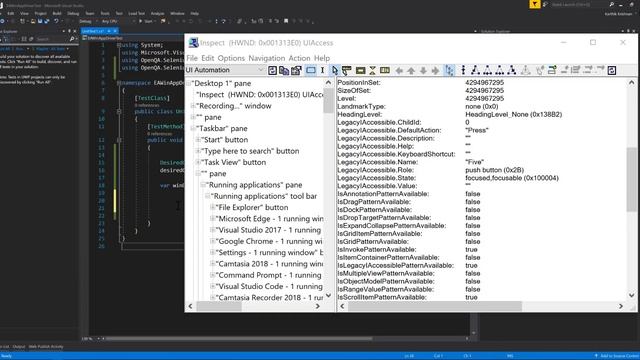Expand the "File Explorer" button tree node
640x360 pixels.
(x=212, y=207)
